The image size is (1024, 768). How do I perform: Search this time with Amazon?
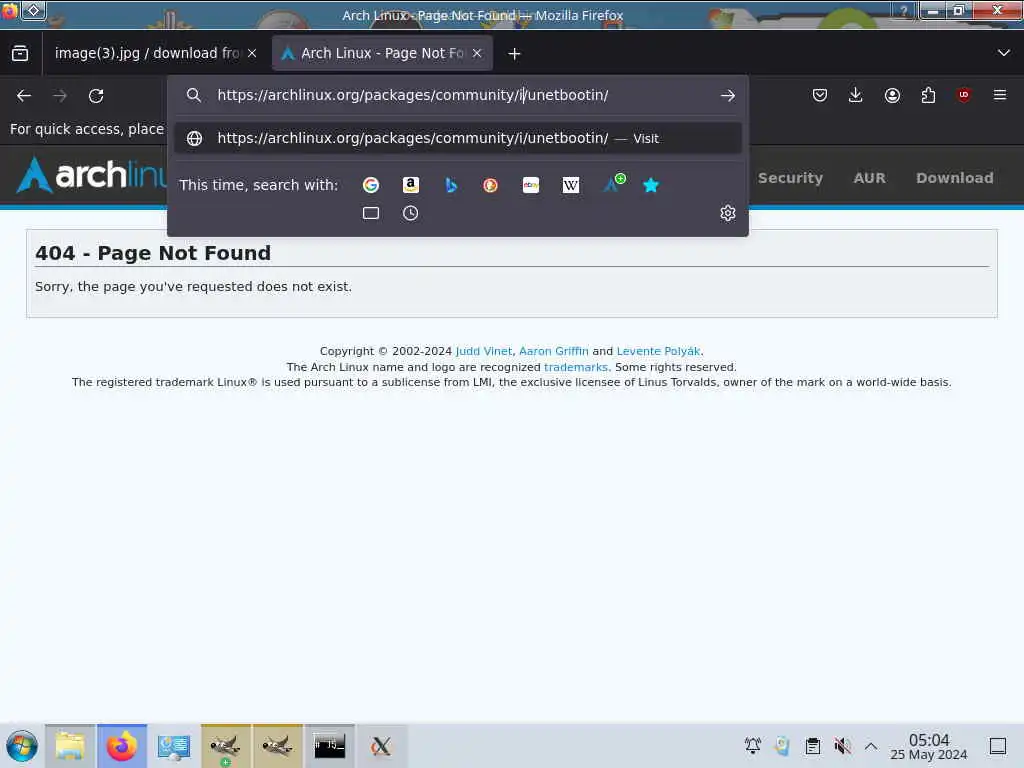(x=411, y=185)
